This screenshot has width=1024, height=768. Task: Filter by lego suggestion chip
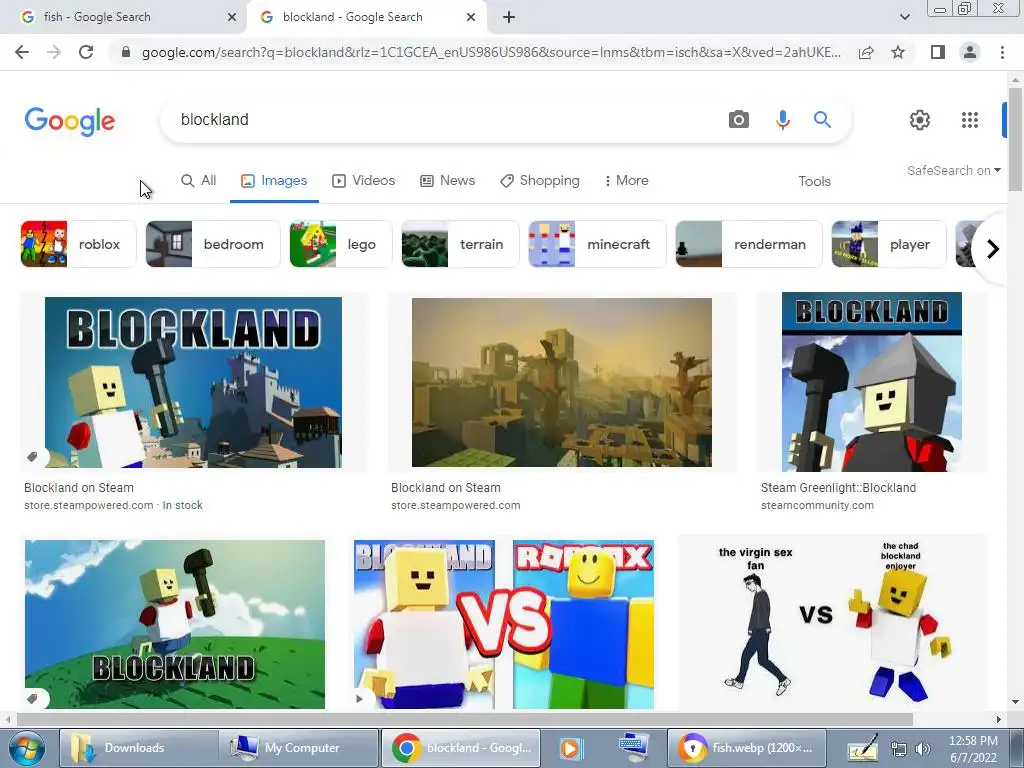pyautogui.click(x=341, y=244)
